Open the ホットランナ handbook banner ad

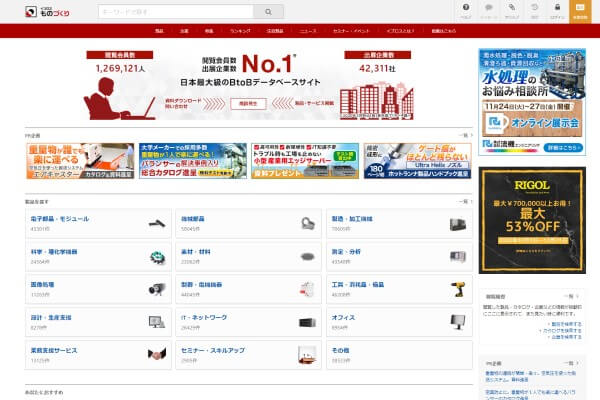tap(417, 161)
